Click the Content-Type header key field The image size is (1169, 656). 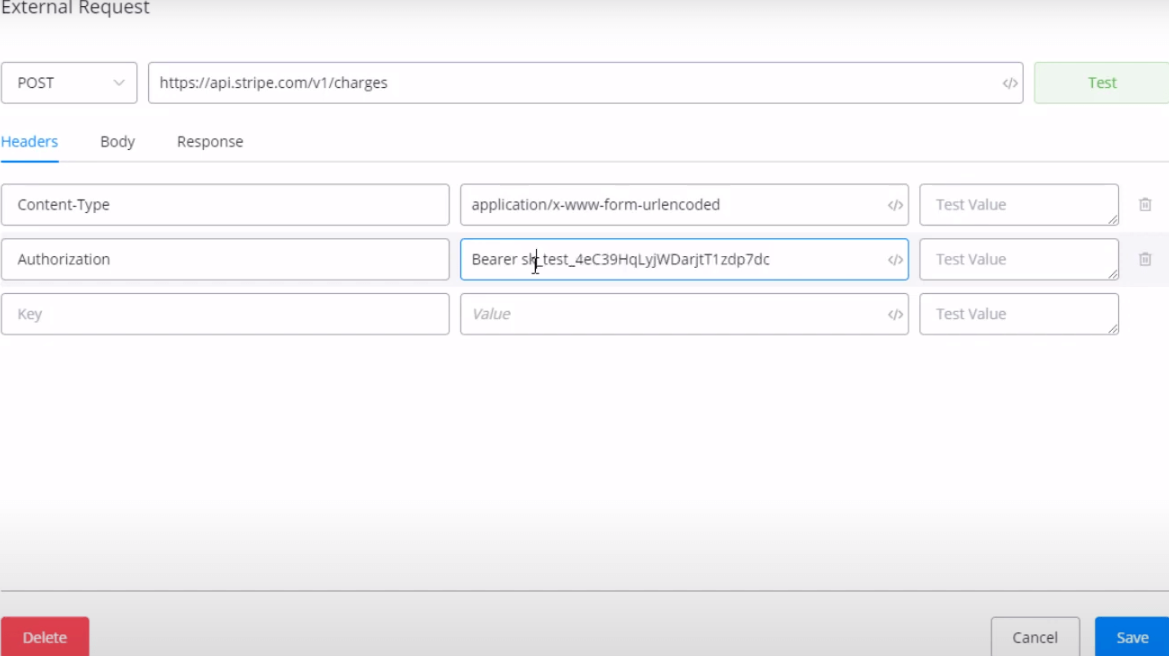(x=225, y=205)
